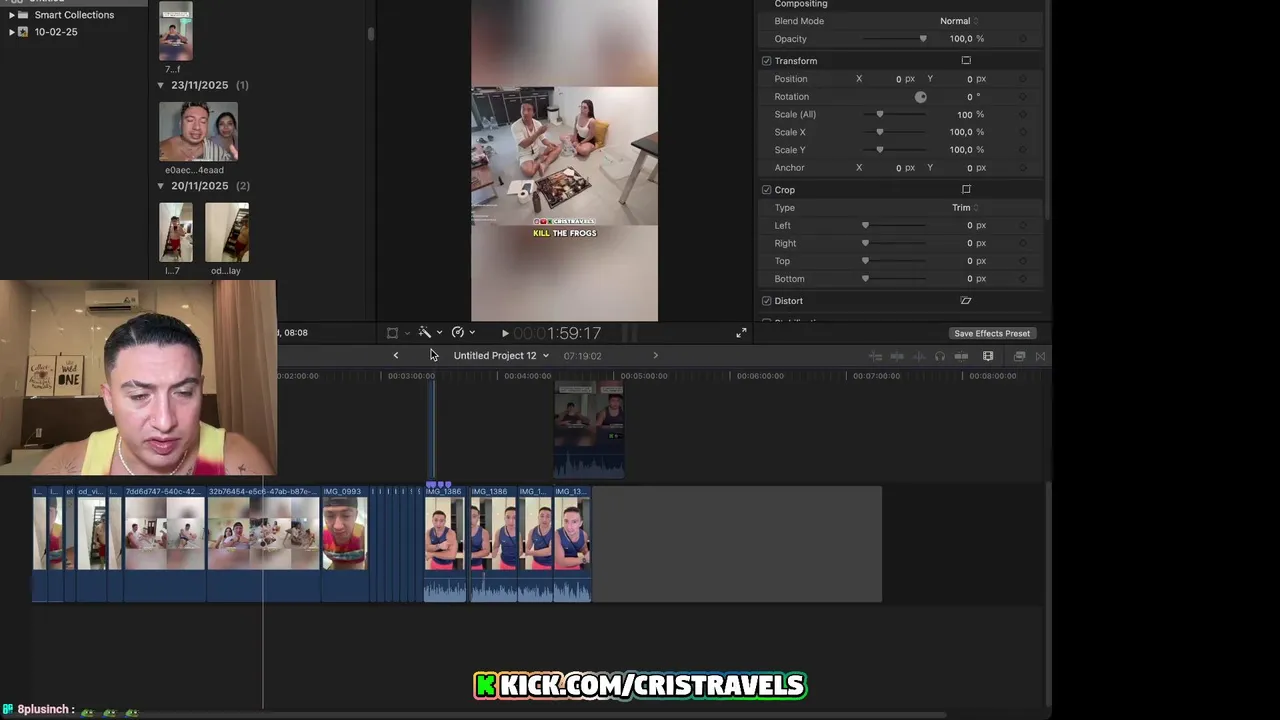
Task: Click the Transform on-screen controls icon
Action: coord(966,61)
